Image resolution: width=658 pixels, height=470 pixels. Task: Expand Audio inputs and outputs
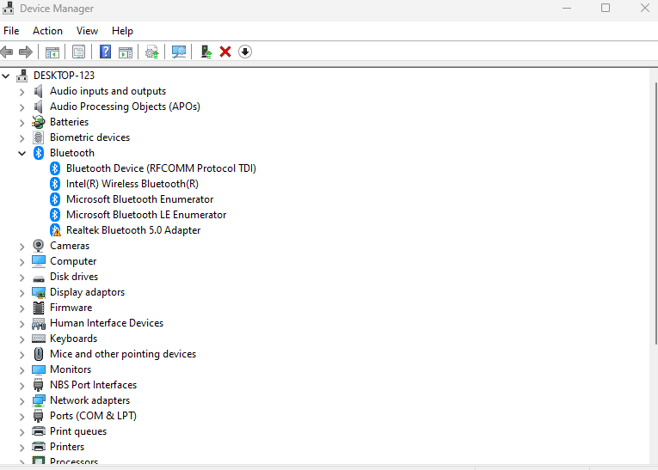point(22,92)
